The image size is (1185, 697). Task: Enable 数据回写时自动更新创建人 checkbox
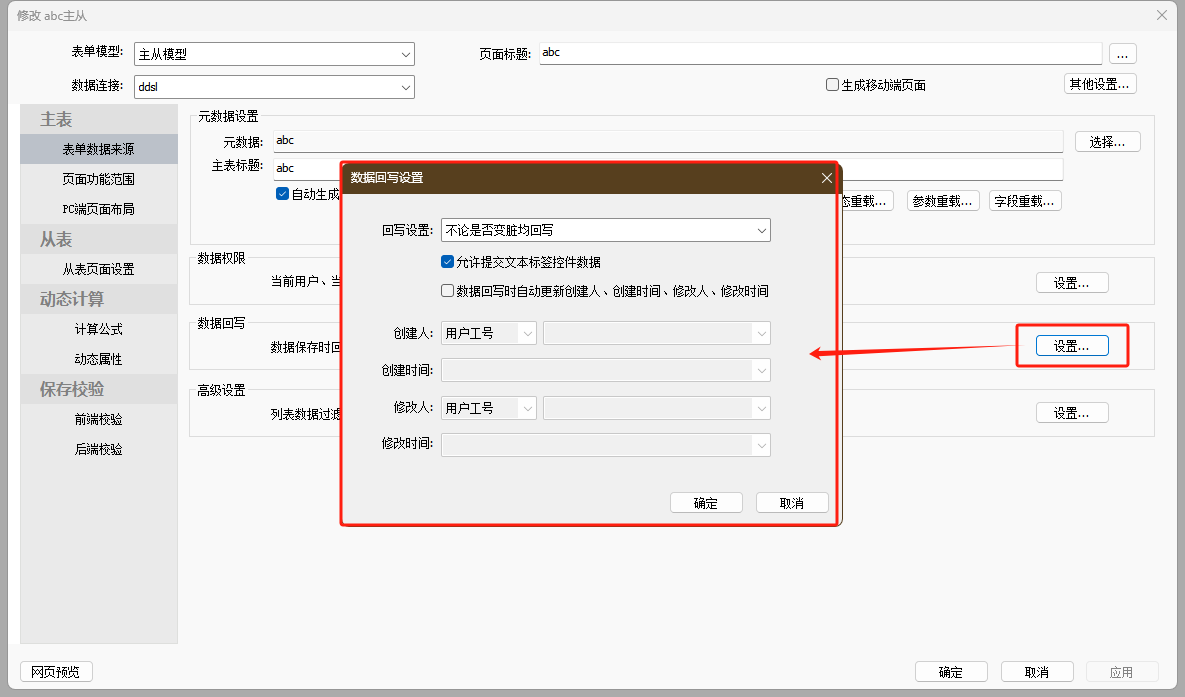[x=448, y=291]
